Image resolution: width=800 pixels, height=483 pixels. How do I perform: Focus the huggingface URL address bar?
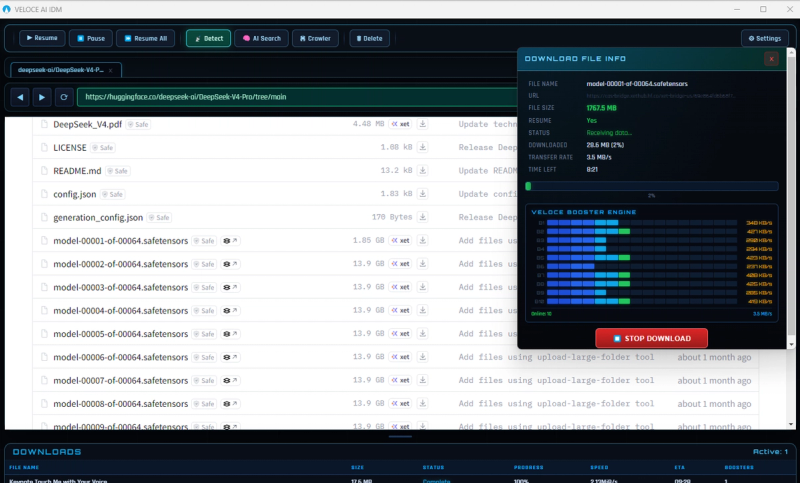click(297, 97)
